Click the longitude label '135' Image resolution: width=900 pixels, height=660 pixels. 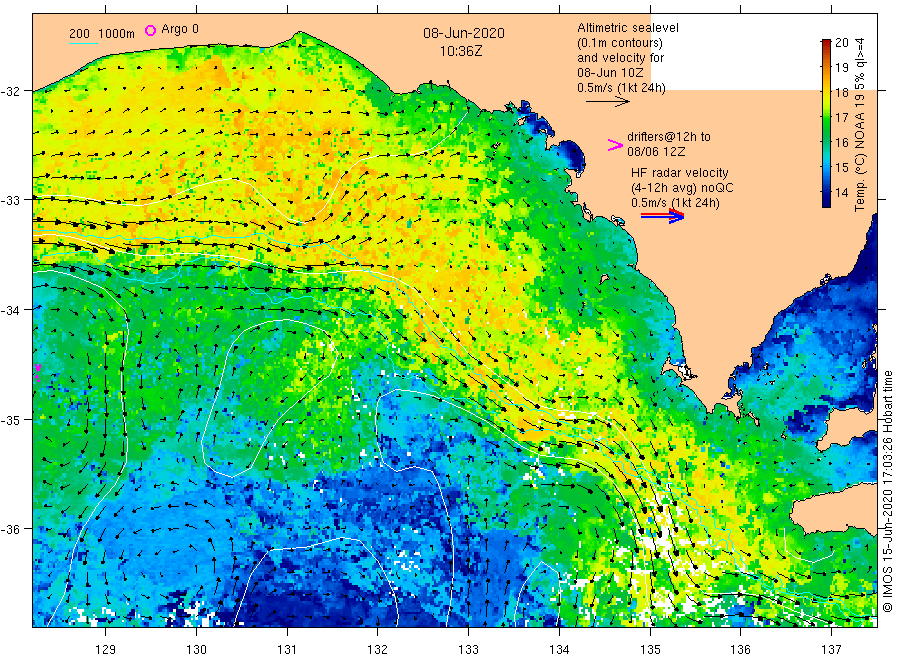(650, 650)
